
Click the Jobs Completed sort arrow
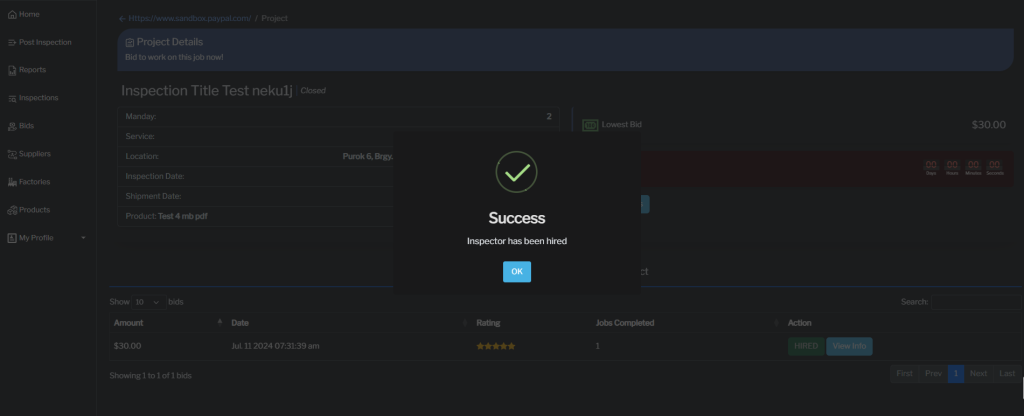pyautogui.click(x=776, y=323)
